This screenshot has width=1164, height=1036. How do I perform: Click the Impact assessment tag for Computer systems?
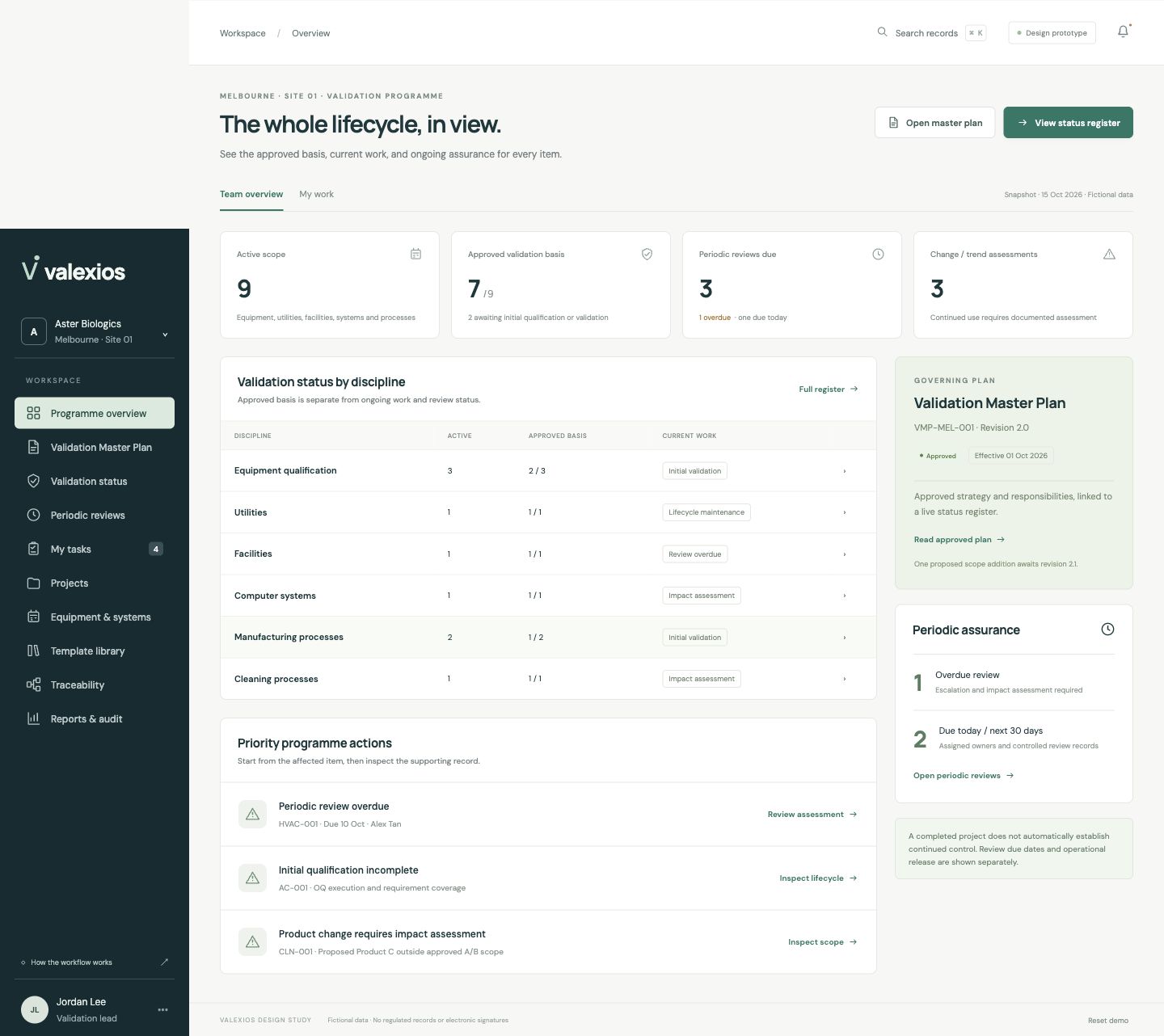coord(702,596)
